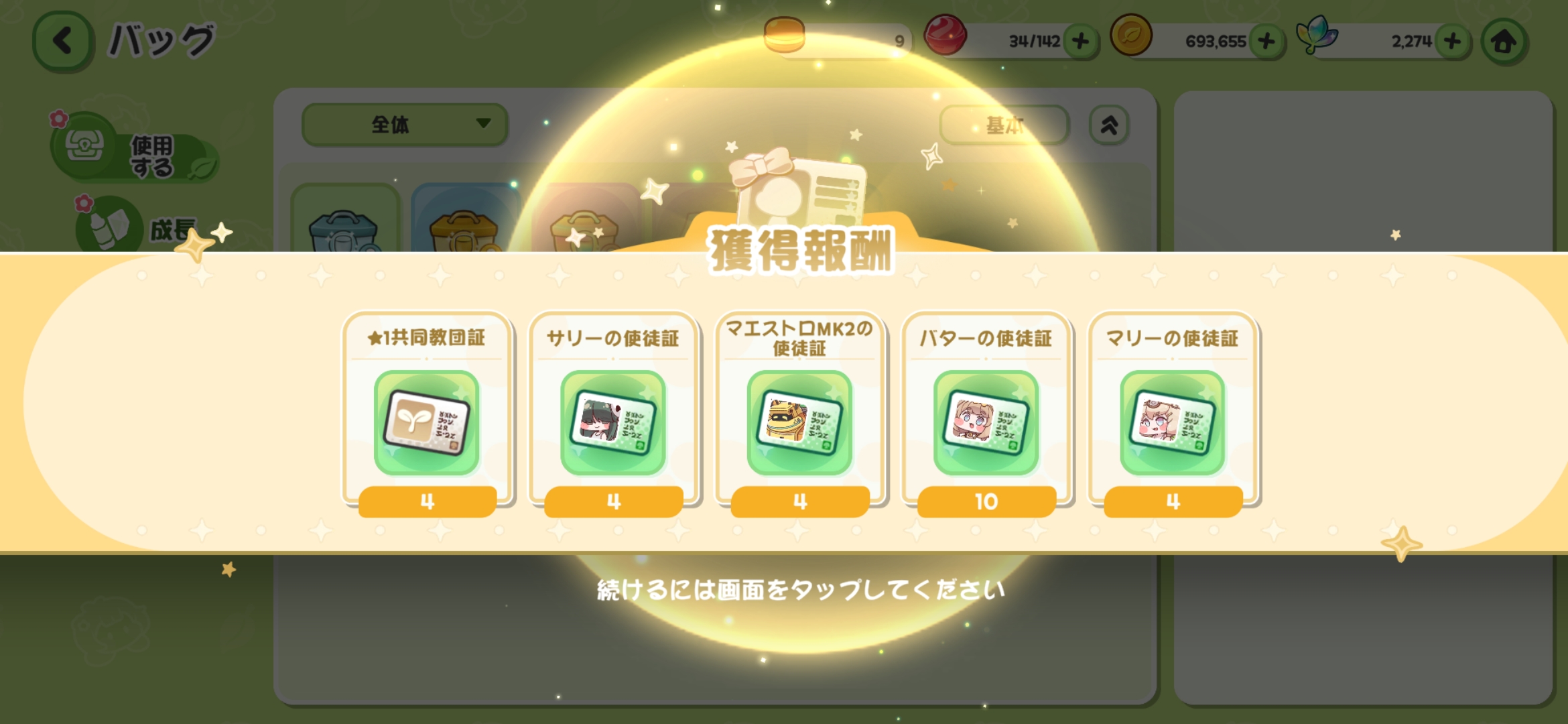Add more gold coins
Screen dimensions: 1568x724
point(1266,42)
